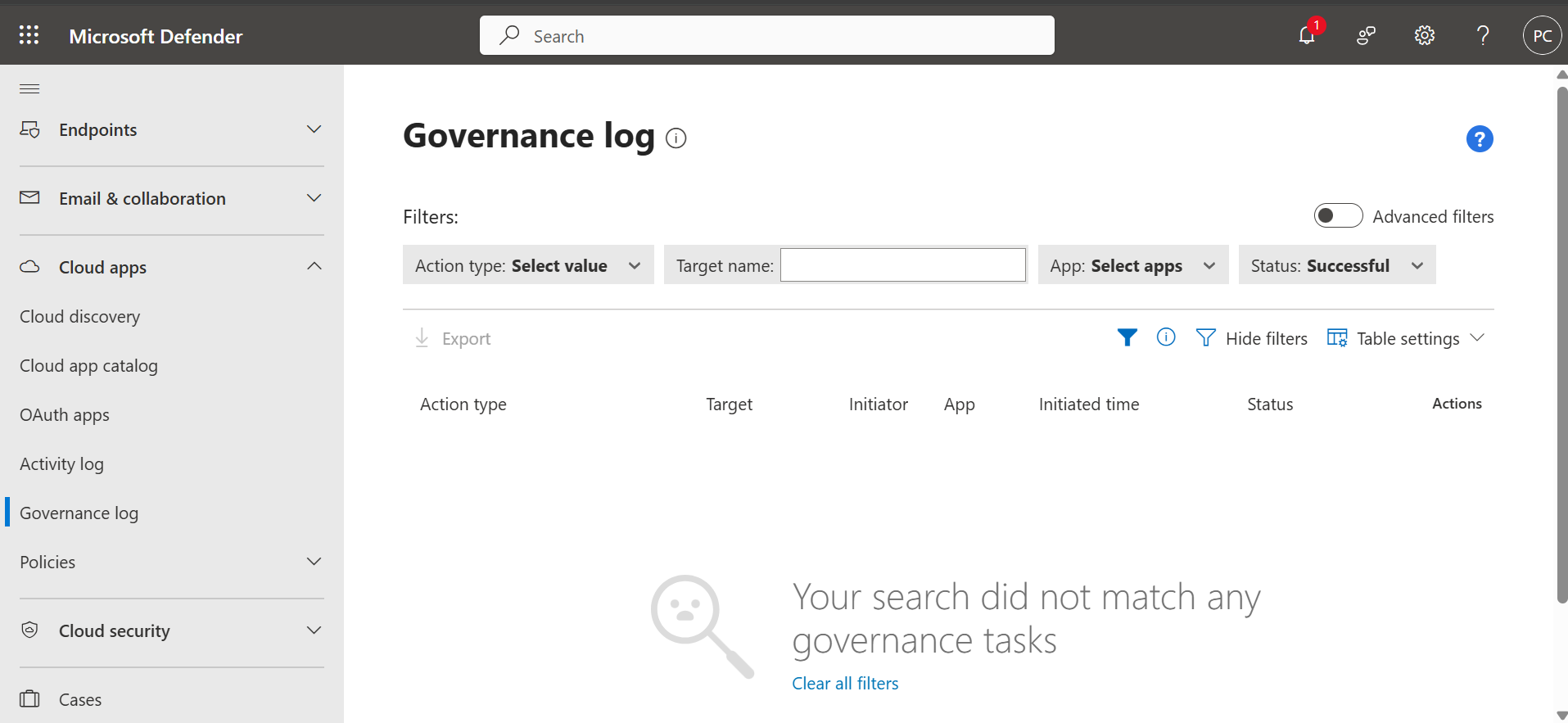The image size is (1568, 723).
Task: Open the PC account avatar
Action: [1543, 35]
